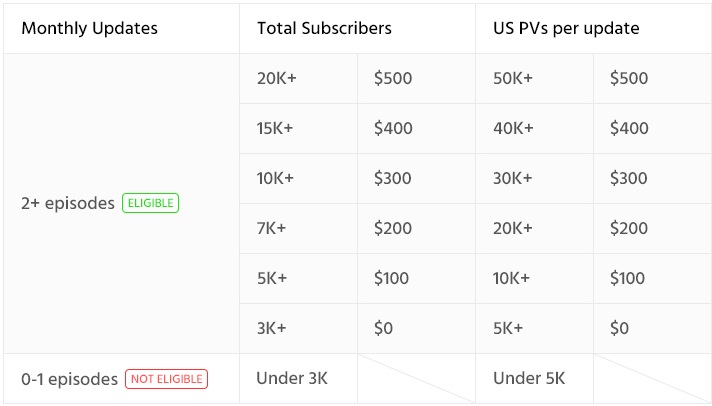Click the US PVs per update header

tap(566, 28)
